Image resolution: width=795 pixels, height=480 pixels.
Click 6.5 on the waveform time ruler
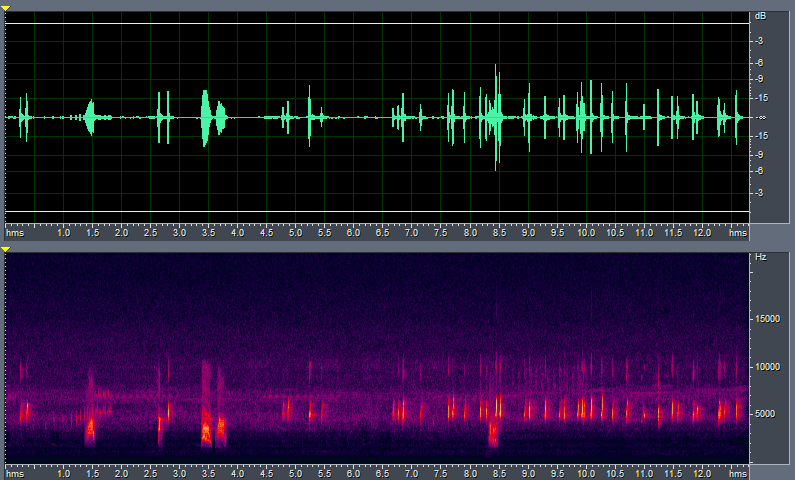tap(382, 233)
